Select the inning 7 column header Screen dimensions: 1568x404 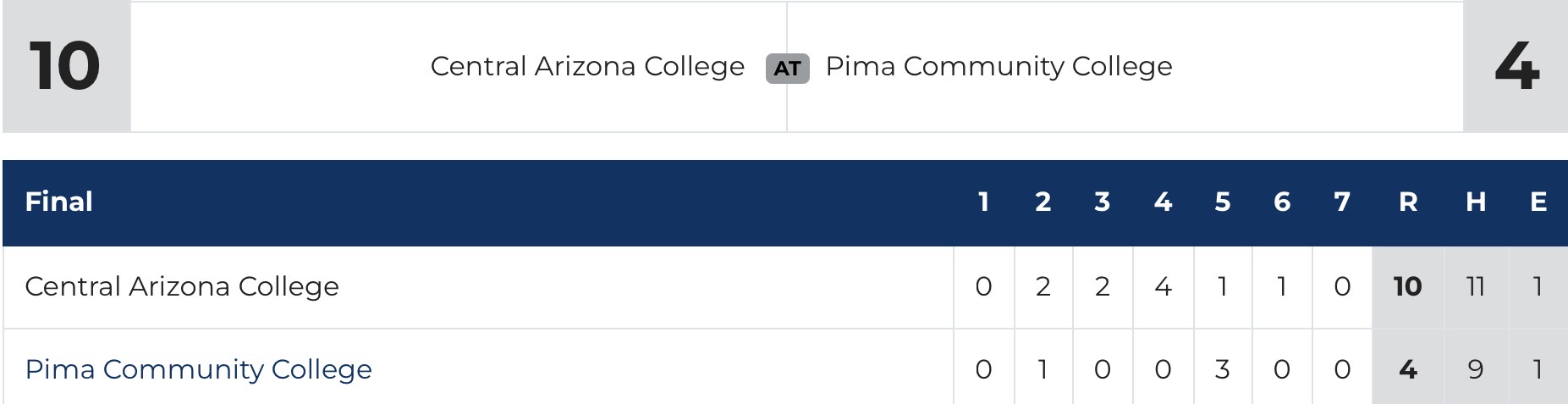1341,202
